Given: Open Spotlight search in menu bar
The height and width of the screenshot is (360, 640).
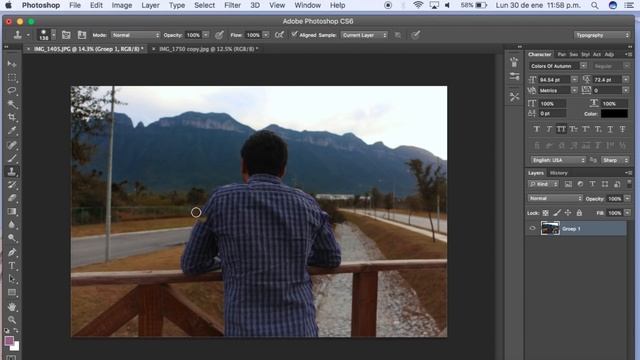Looking at the screenshot, I should tap(595, 5).
